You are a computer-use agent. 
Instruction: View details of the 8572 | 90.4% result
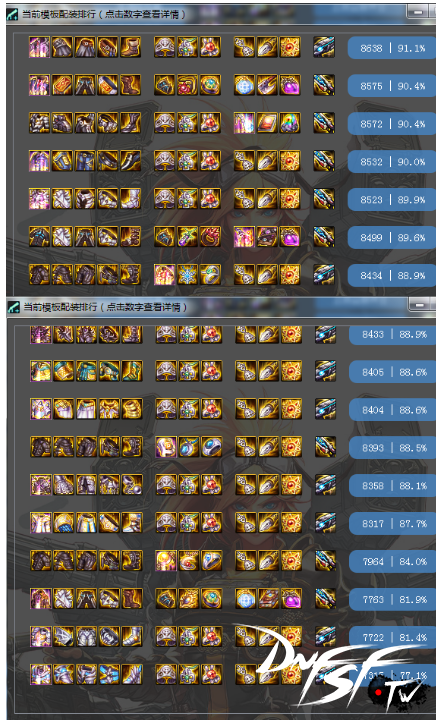tap(392, 124)
